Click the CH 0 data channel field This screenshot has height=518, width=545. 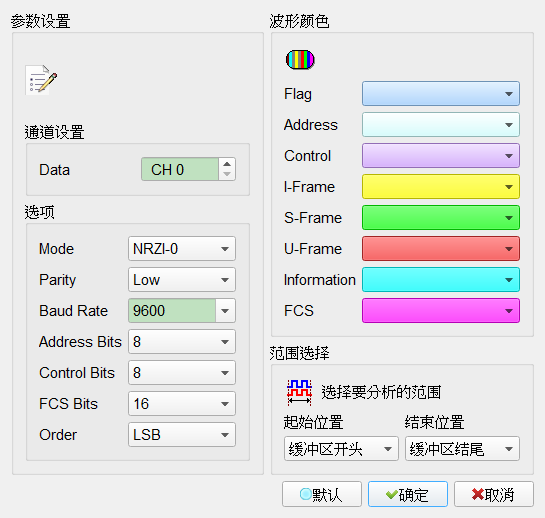click(x=180, y=169)
